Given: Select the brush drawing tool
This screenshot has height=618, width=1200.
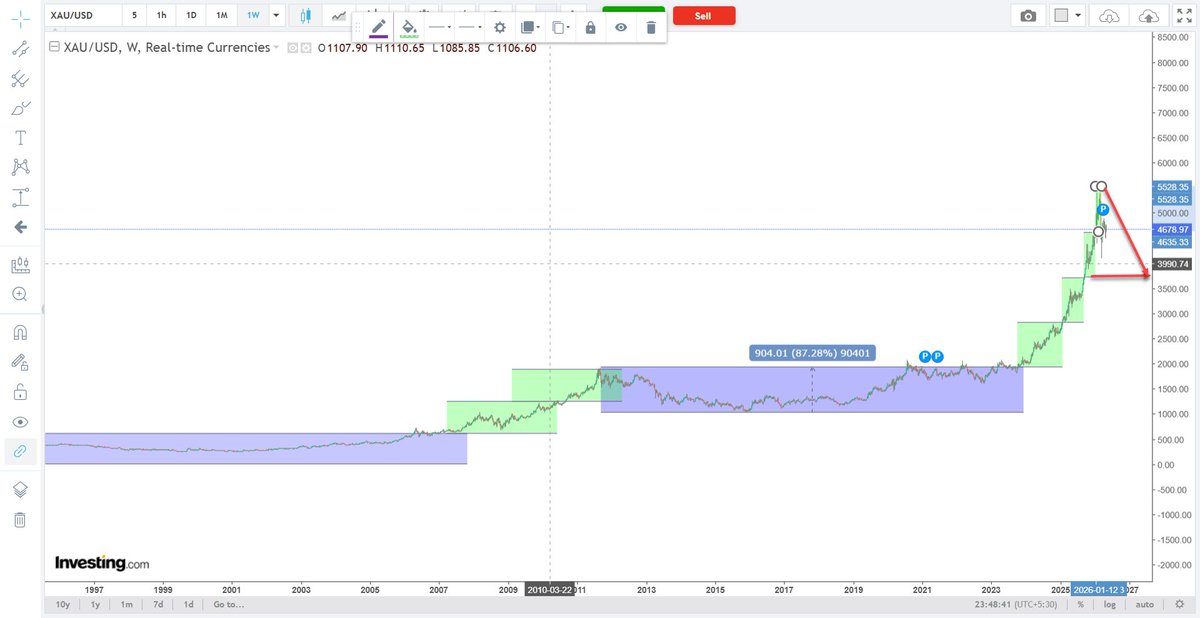Looking at the screenshot, I should pos(20,108).
